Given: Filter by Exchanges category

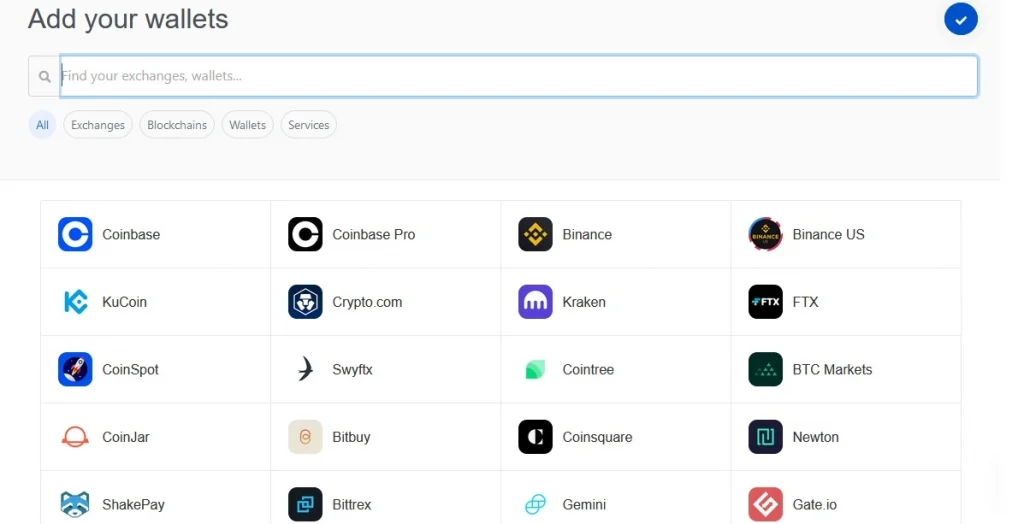Looking at the screenshot, I should coord(98,125).
